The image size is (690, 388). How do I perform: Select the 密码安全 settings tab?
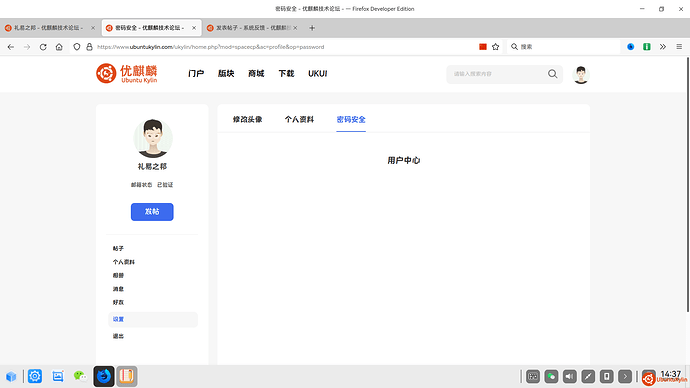(x=351, y=119)
